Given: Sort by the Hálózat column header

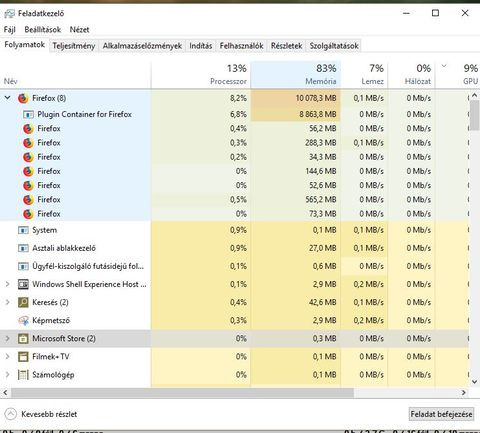Looking at the screenshot, I should coord(411,75).
